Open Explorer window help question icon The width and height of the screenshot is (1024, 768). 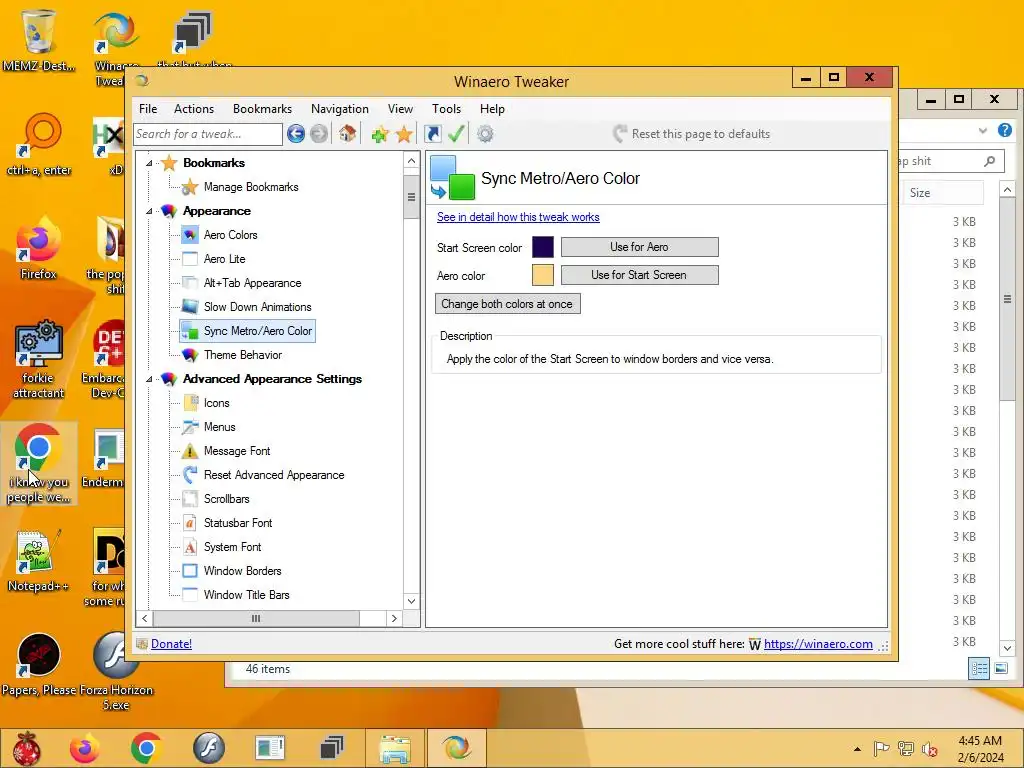coord(1005,130)
